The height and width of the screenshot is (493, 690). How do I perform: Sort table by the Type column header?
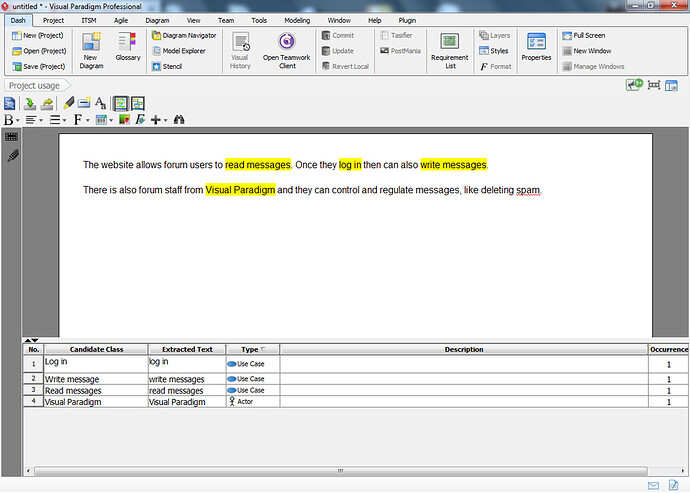coord(253,349)
